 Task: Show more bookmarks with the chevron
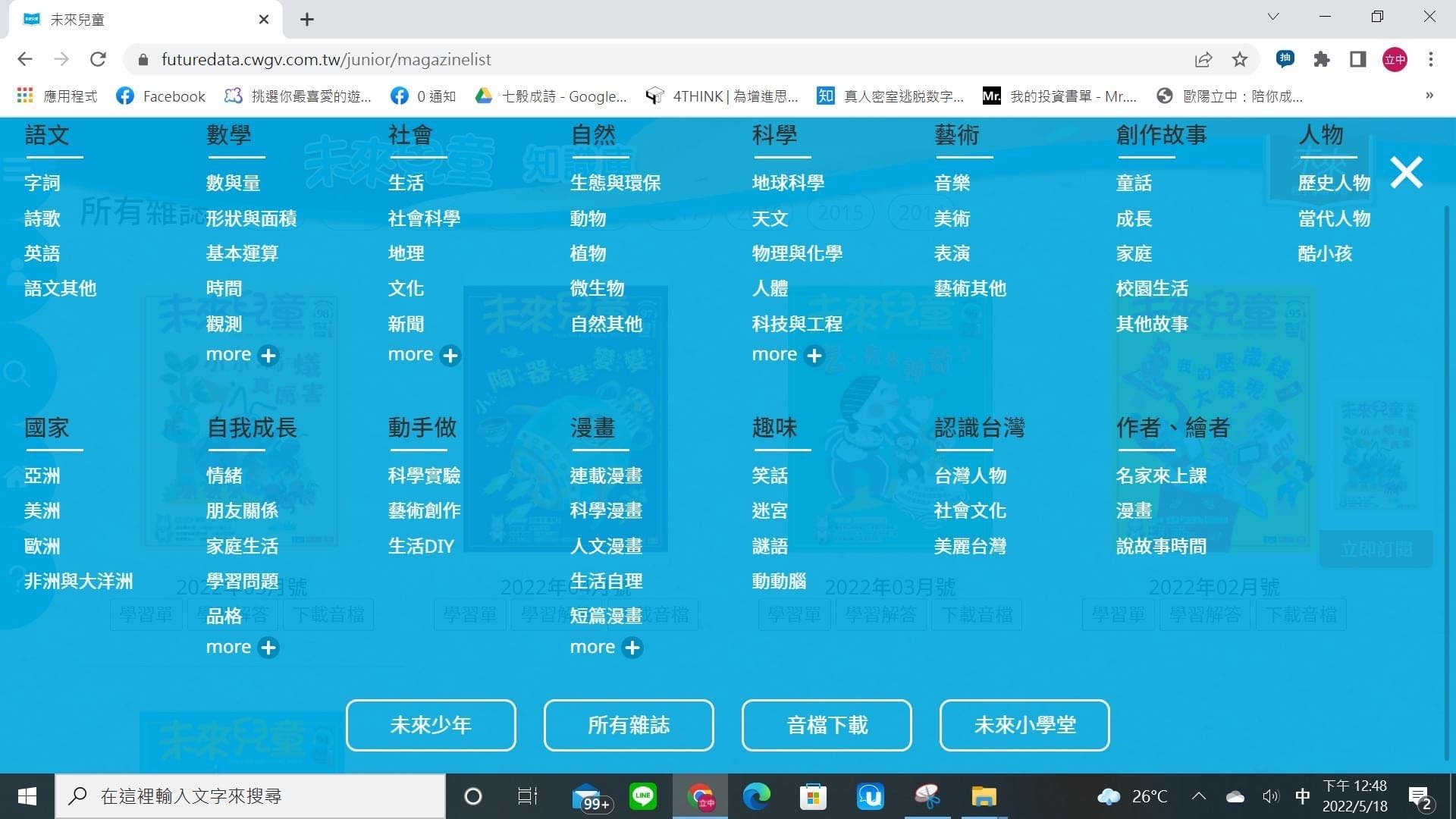coord(1429,96)
